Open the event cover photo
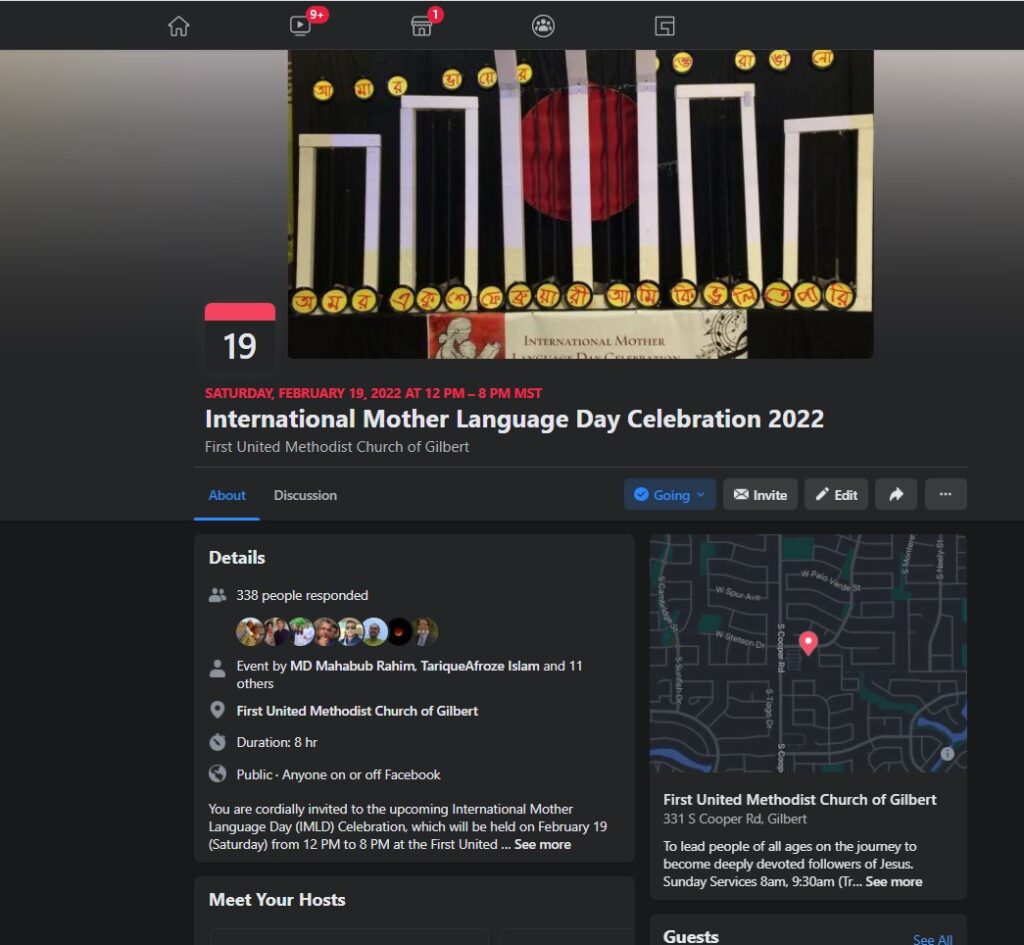The width and height of the screenshot is (1024, 945). pyautogui.click(x=581, y=204)
